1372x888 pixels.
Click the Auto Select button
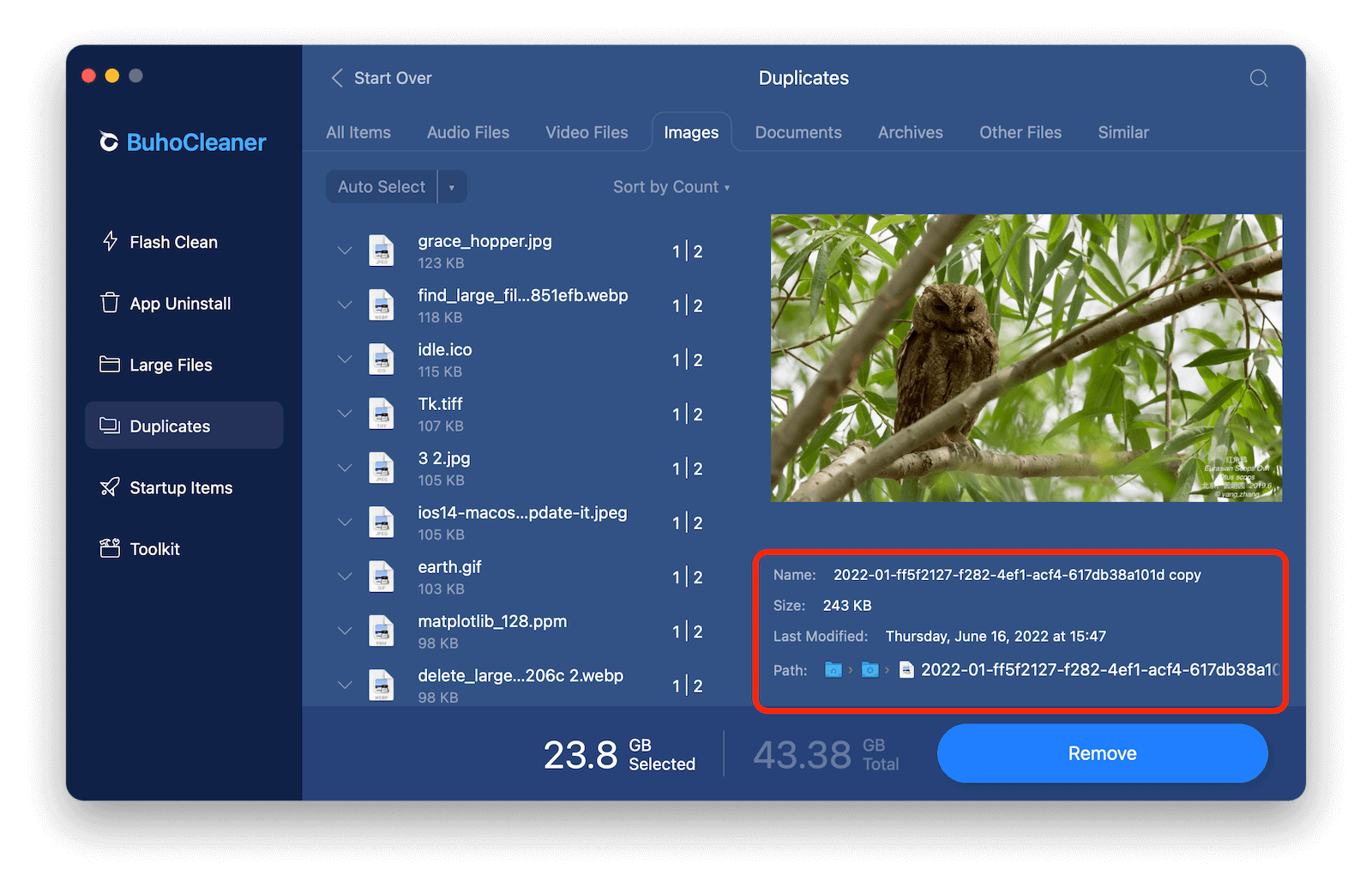click(x=382, y=187)
